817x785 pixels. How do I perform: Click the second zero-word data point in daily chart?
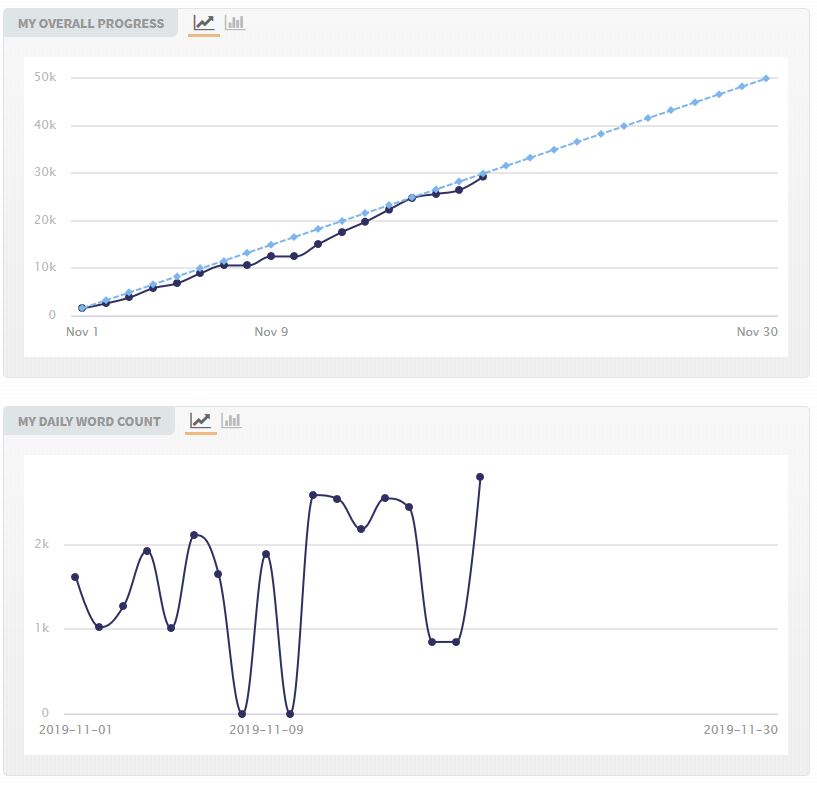(x=290, y=714)
